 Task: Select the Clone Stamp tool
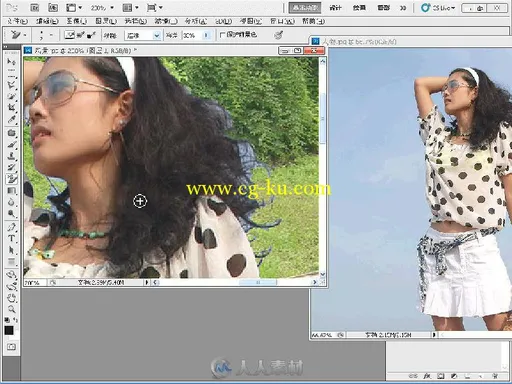click(x=11, y=156)
